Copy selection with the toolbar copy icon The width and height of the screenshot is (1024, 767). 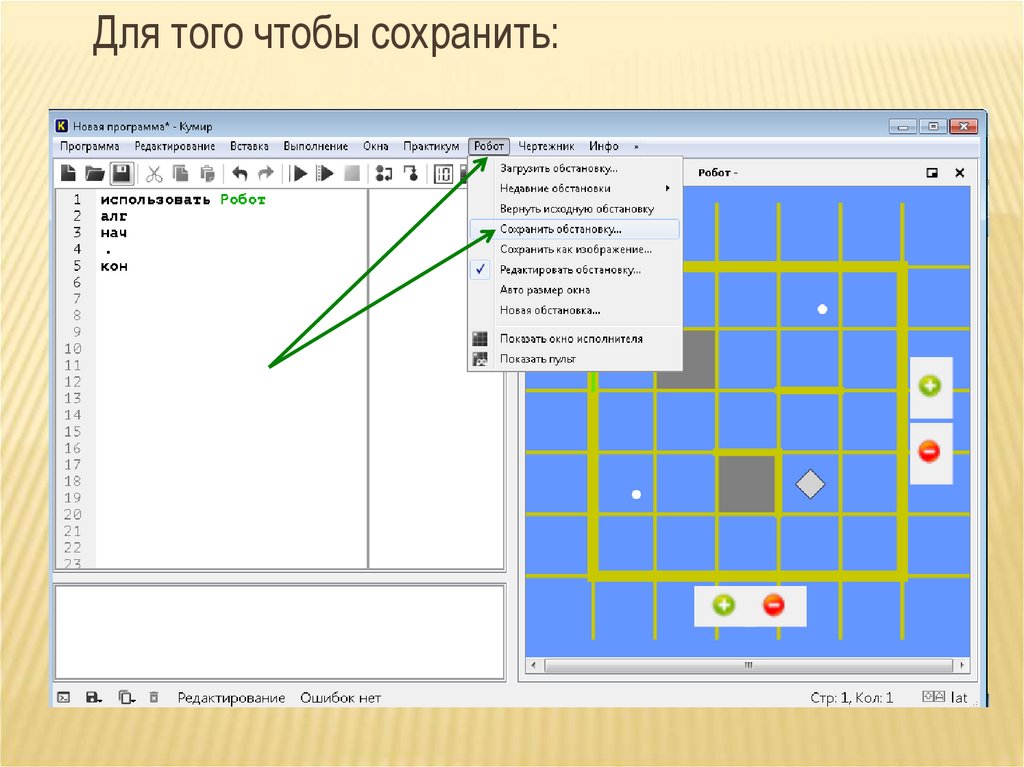click(x=180, y=173)
